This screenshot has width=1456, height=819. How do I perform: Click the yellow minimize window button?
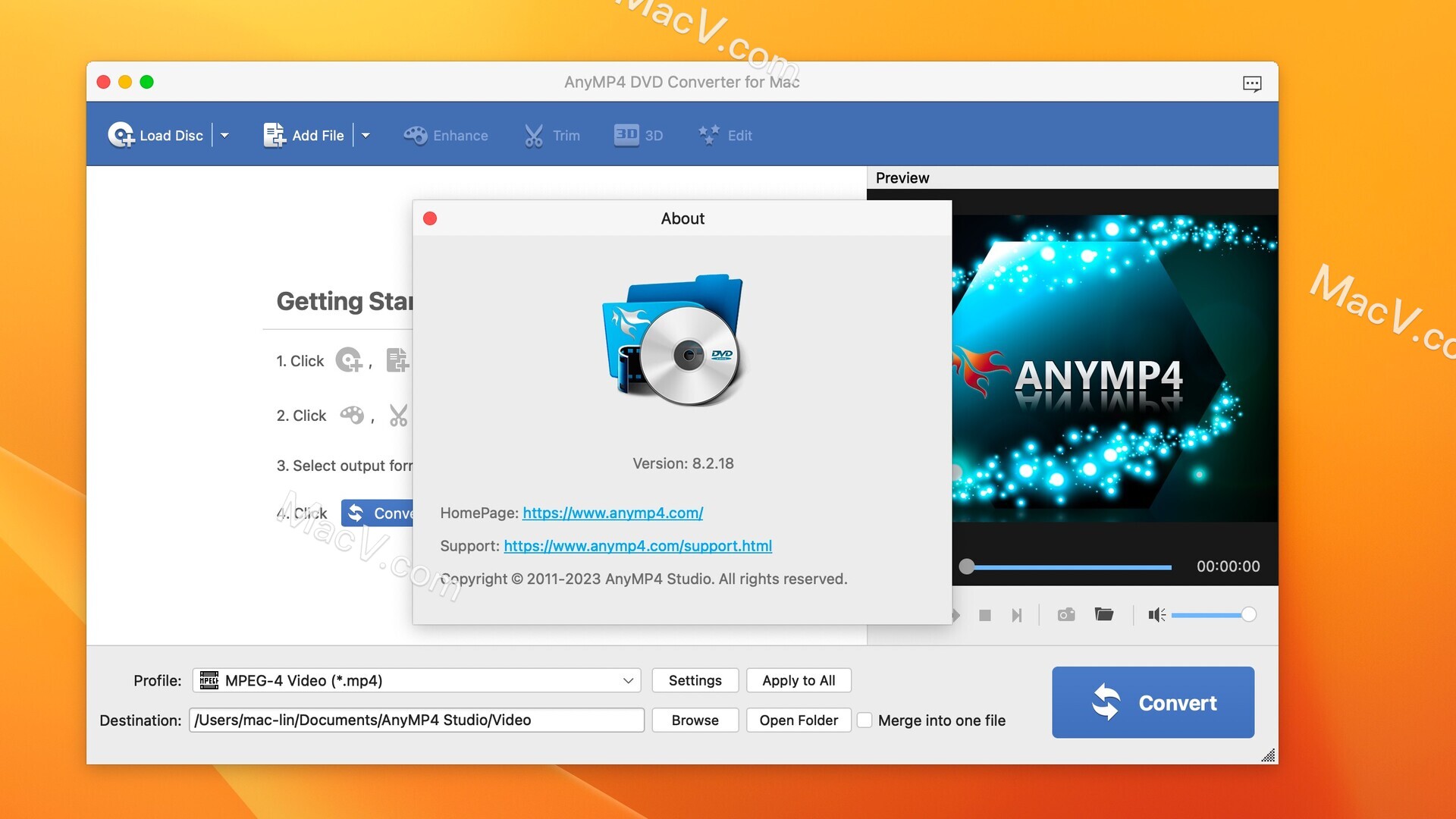click(125, 82)
